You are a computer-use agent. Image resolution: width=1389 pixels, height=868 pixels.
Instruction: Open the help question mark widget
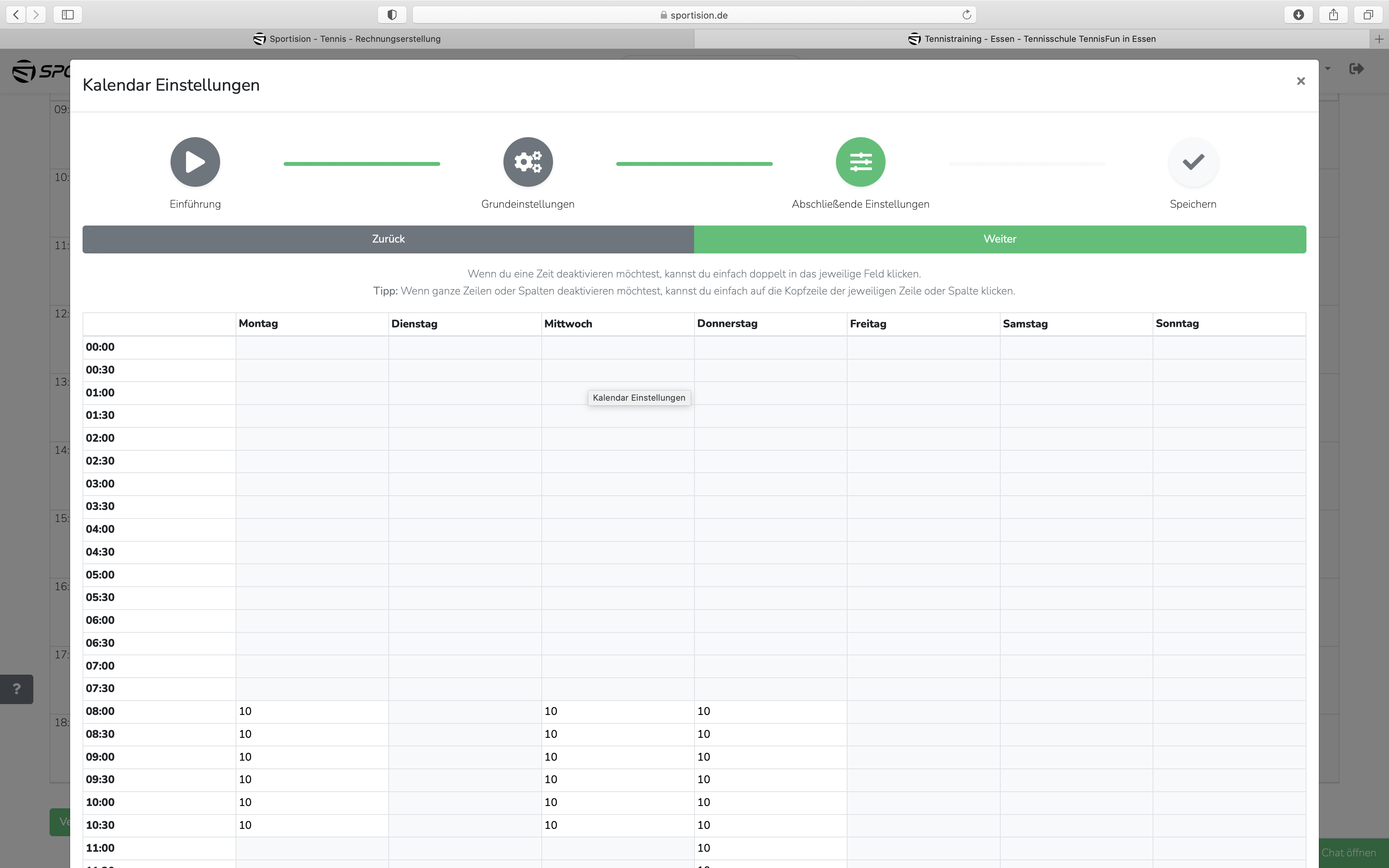pos(17,689)
